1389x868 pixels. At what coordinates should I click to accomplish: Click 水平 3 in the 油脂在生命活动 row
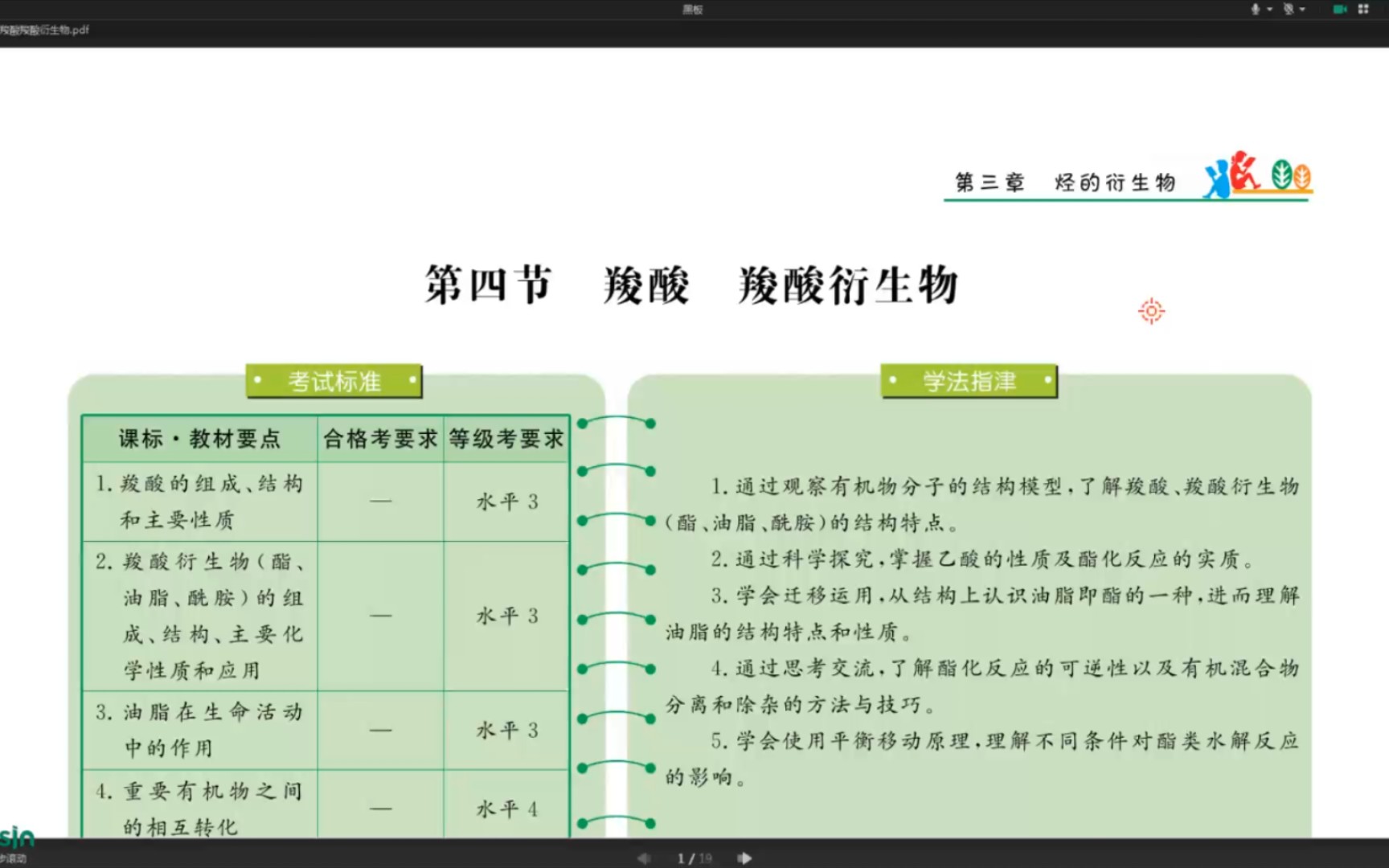[x=507, y=730]
